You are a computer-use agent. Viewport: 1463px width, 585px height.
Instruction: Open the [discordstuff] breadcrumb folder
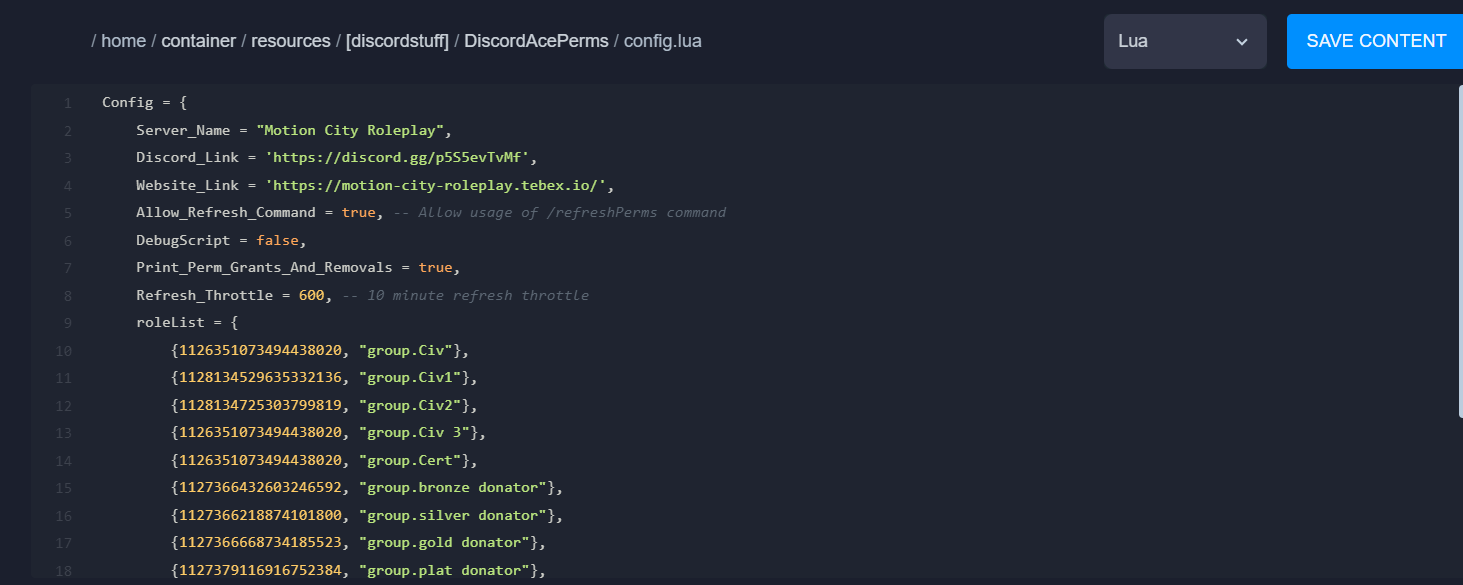[x=397, y=41]
